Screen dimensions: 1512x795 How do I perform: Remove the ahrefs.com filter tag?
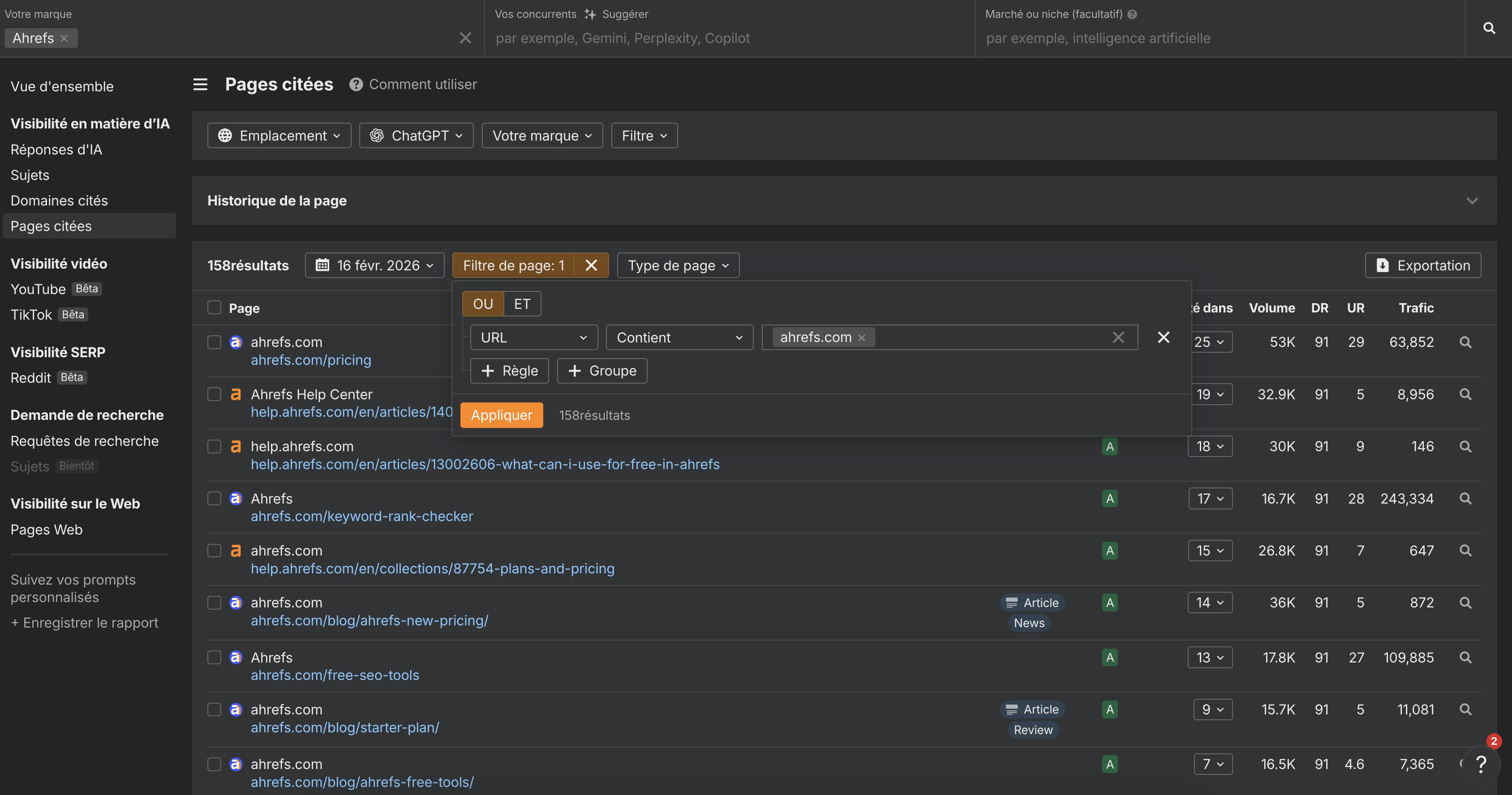coord(862,338)
